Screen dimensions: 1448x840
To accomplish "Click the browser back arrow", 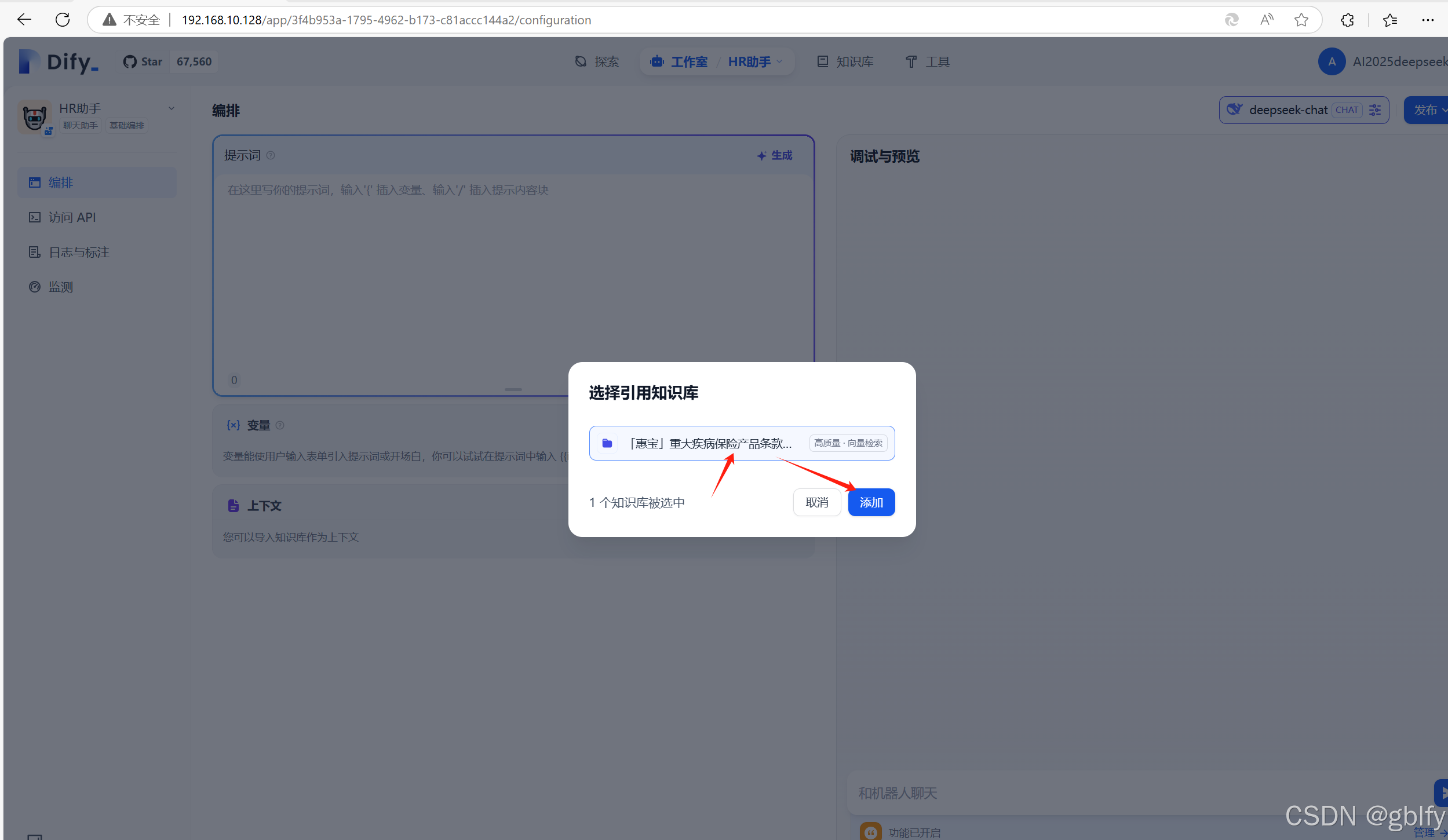I will pyautogui.click(x=24, y=20).
